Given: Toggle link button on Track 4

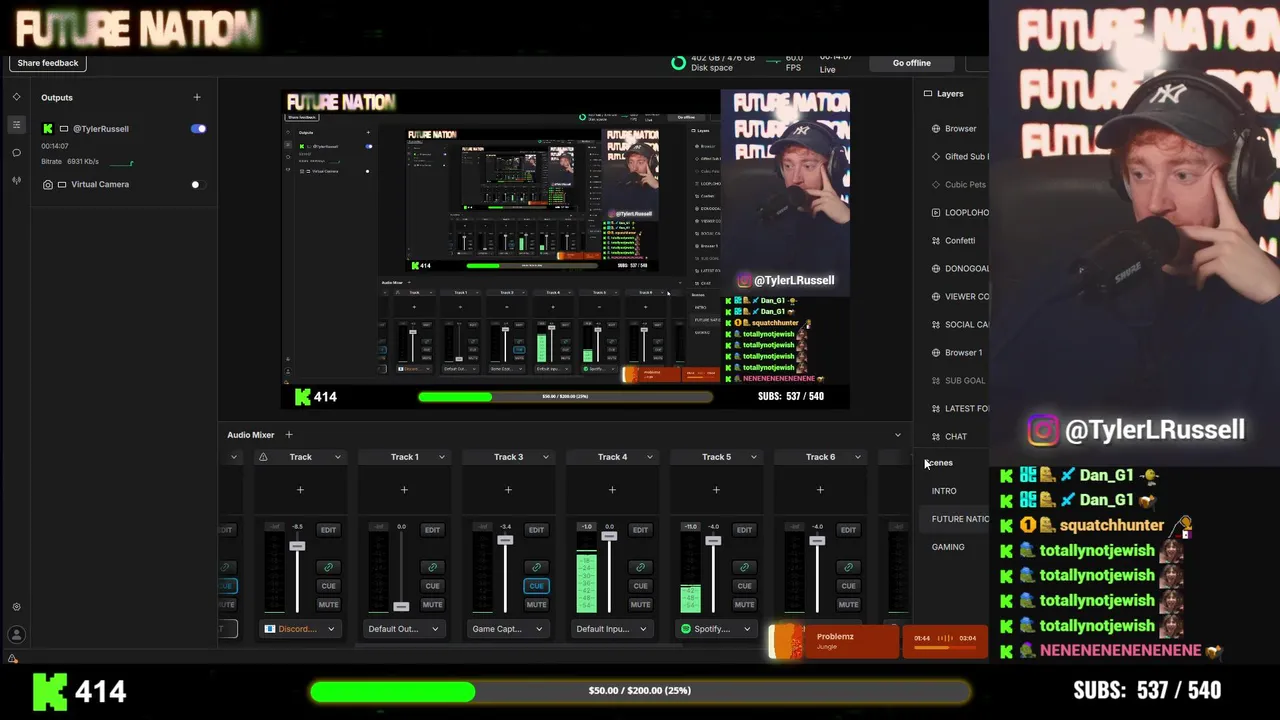Looking at the screenshot, I should (x=640, y=567).
